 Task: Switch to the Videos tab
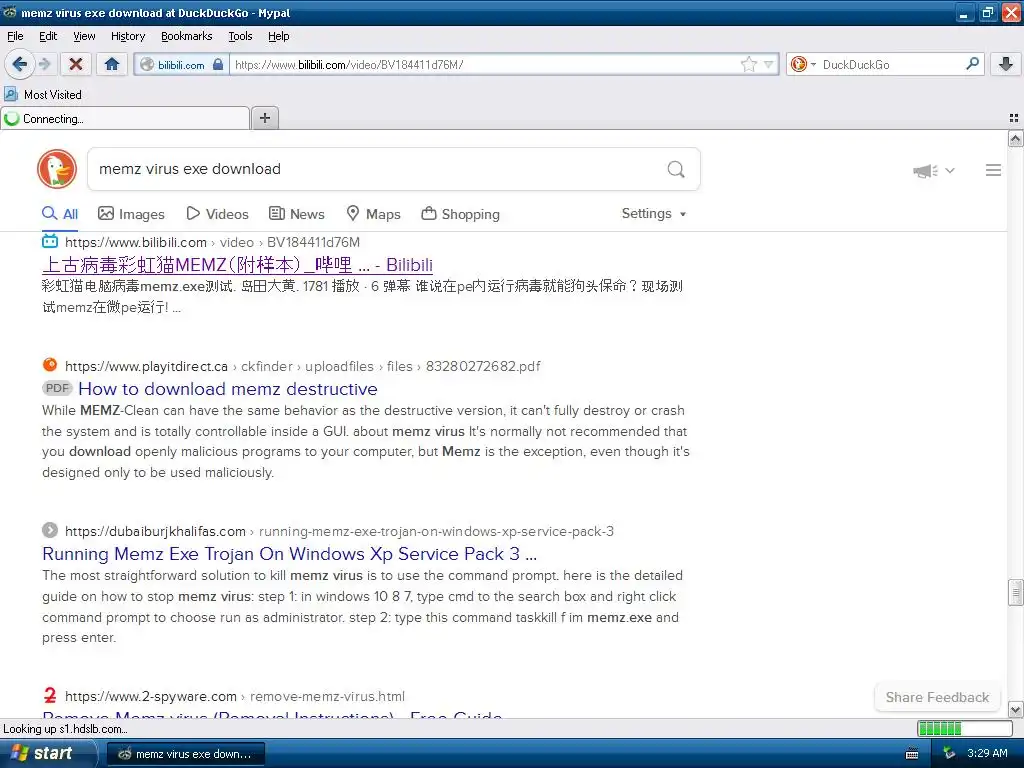point(217,214)
